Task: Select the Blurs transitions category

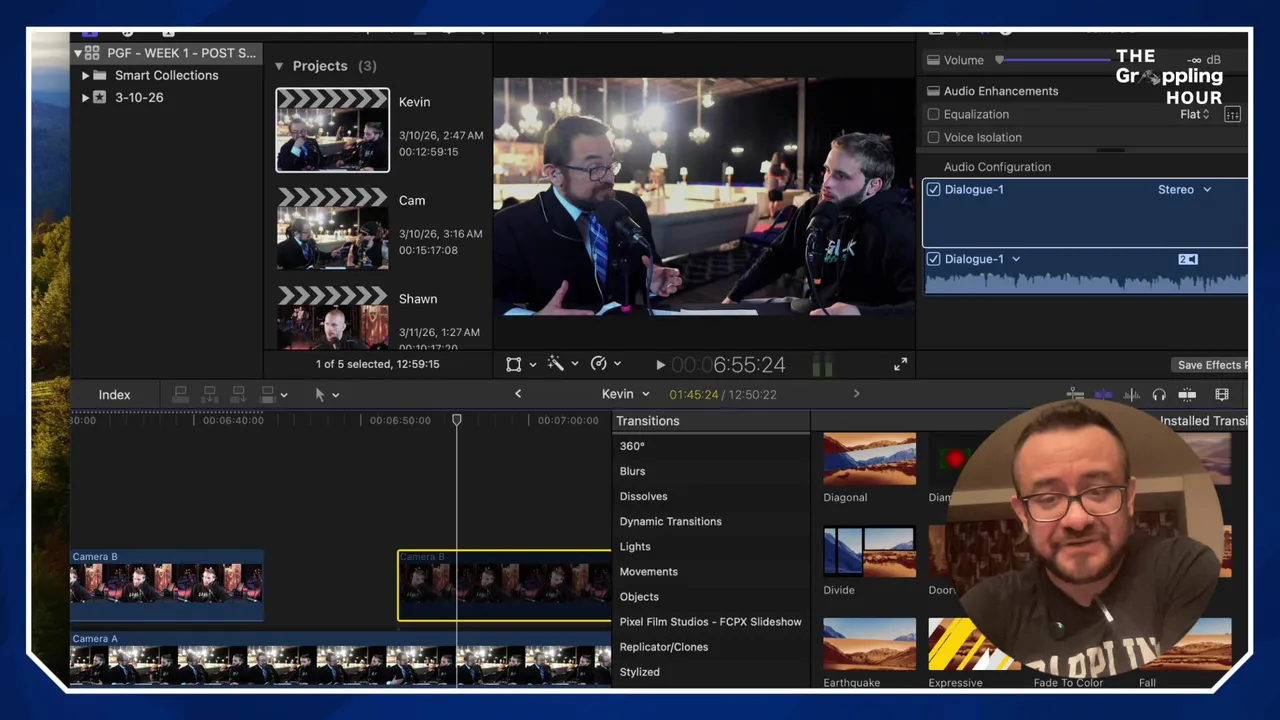Action: point(632,471)
